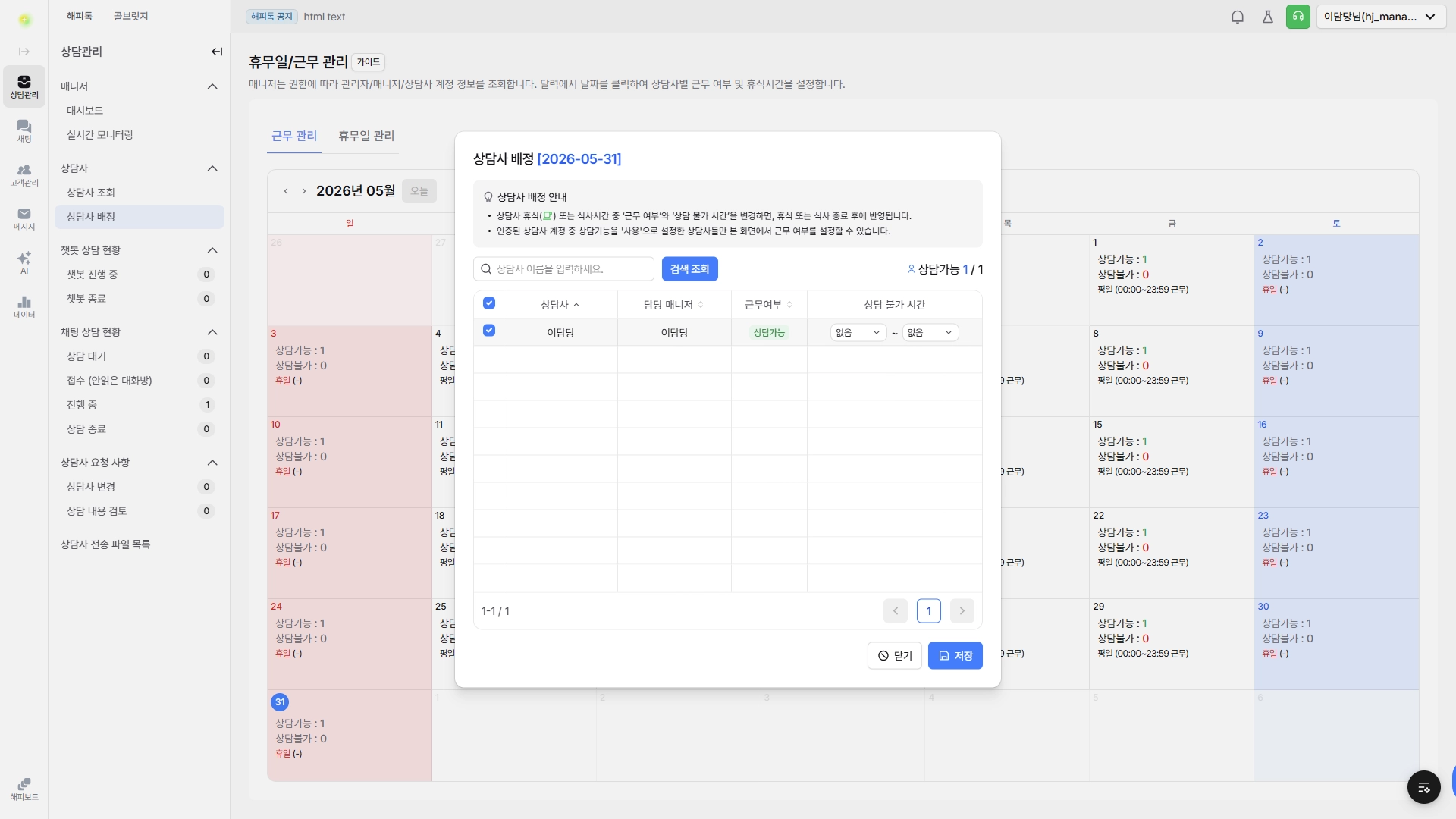
Task: Open 상담 대기 list
Action: point(140,356)
